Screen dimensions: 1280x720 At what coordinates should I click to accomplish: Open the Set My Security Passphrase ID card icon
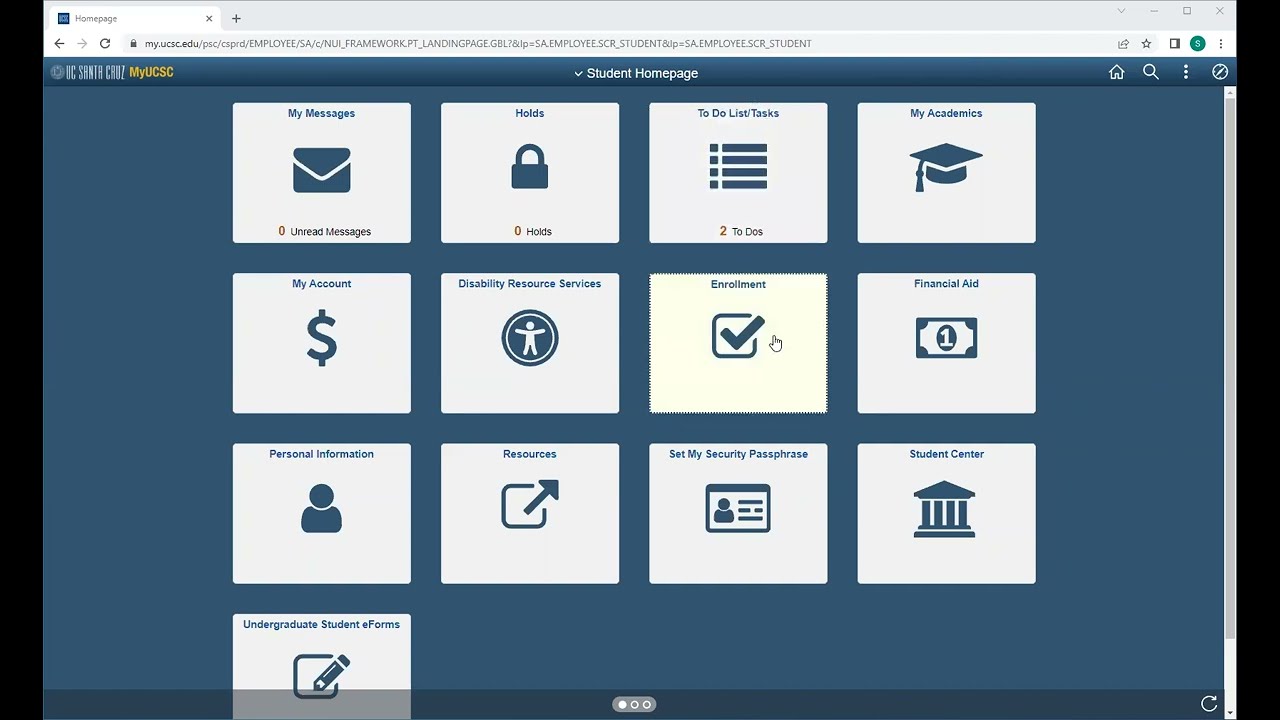coord(738,508)
